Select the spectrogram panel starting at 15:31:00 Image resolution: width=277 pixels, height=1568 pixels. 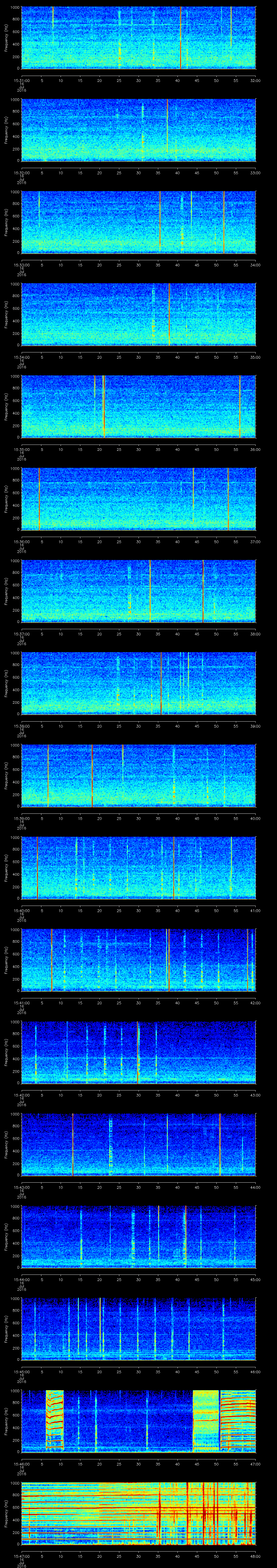(139, 38)
